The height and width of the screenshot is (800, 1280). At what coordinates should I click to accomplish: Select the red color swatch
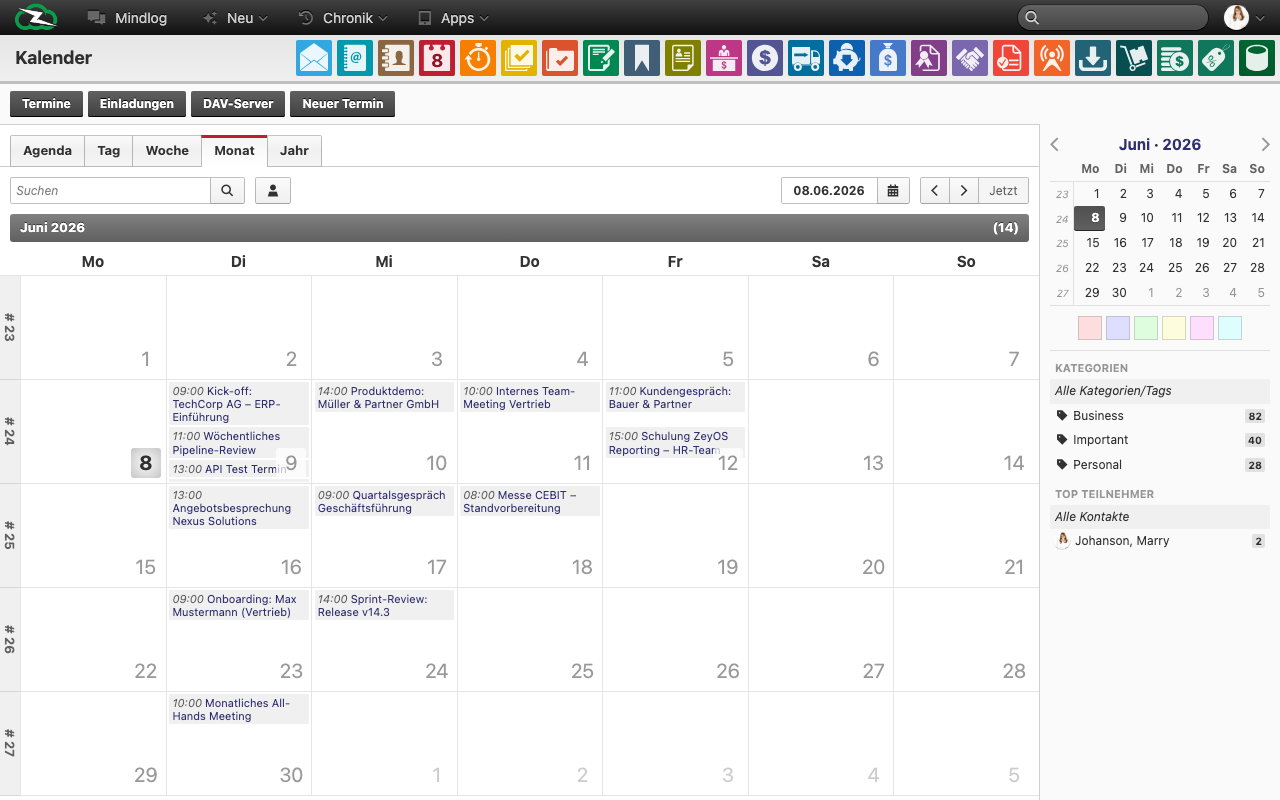pos(1090,328)
